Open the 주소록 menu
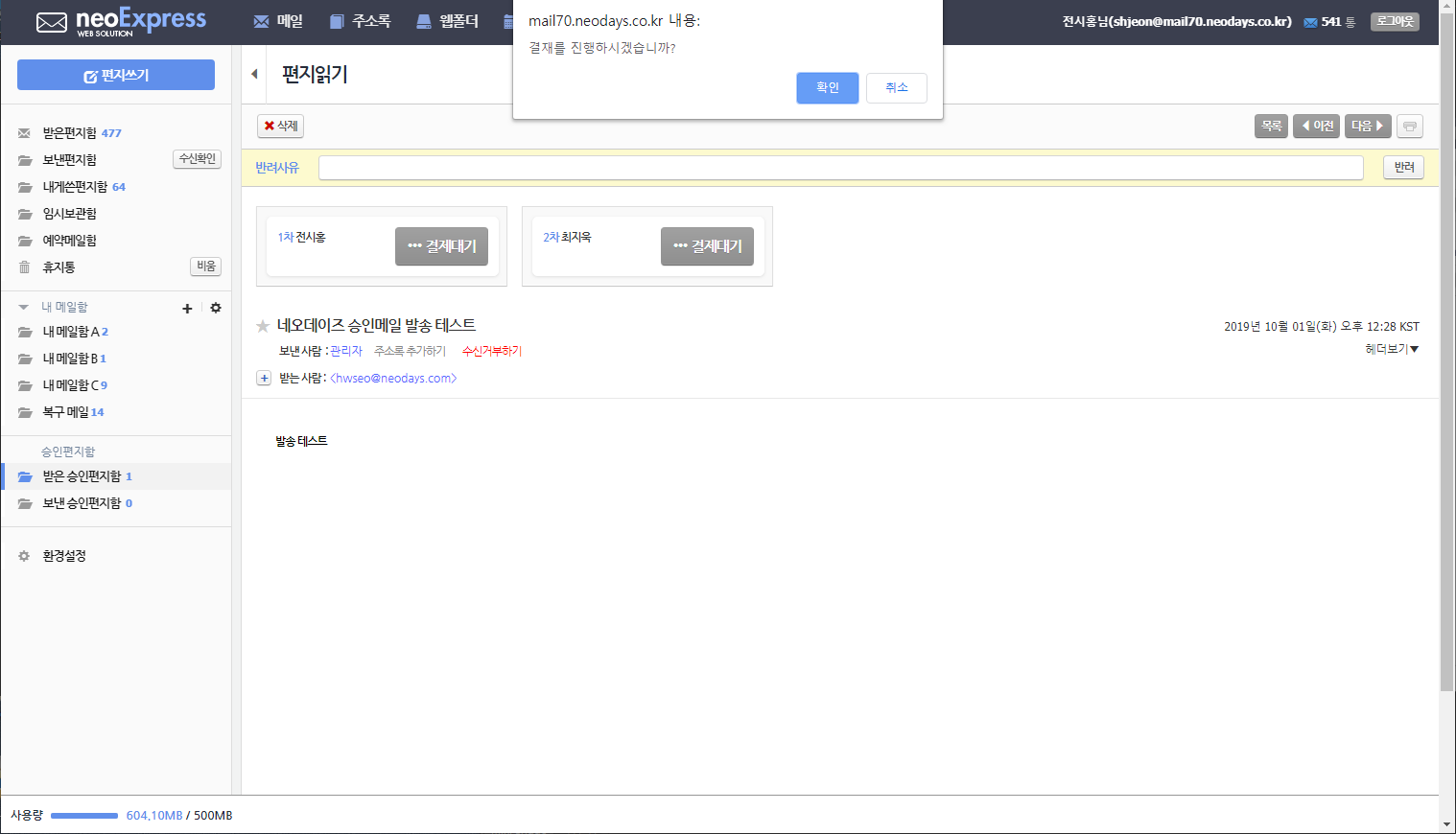 [x=361, y=21]
